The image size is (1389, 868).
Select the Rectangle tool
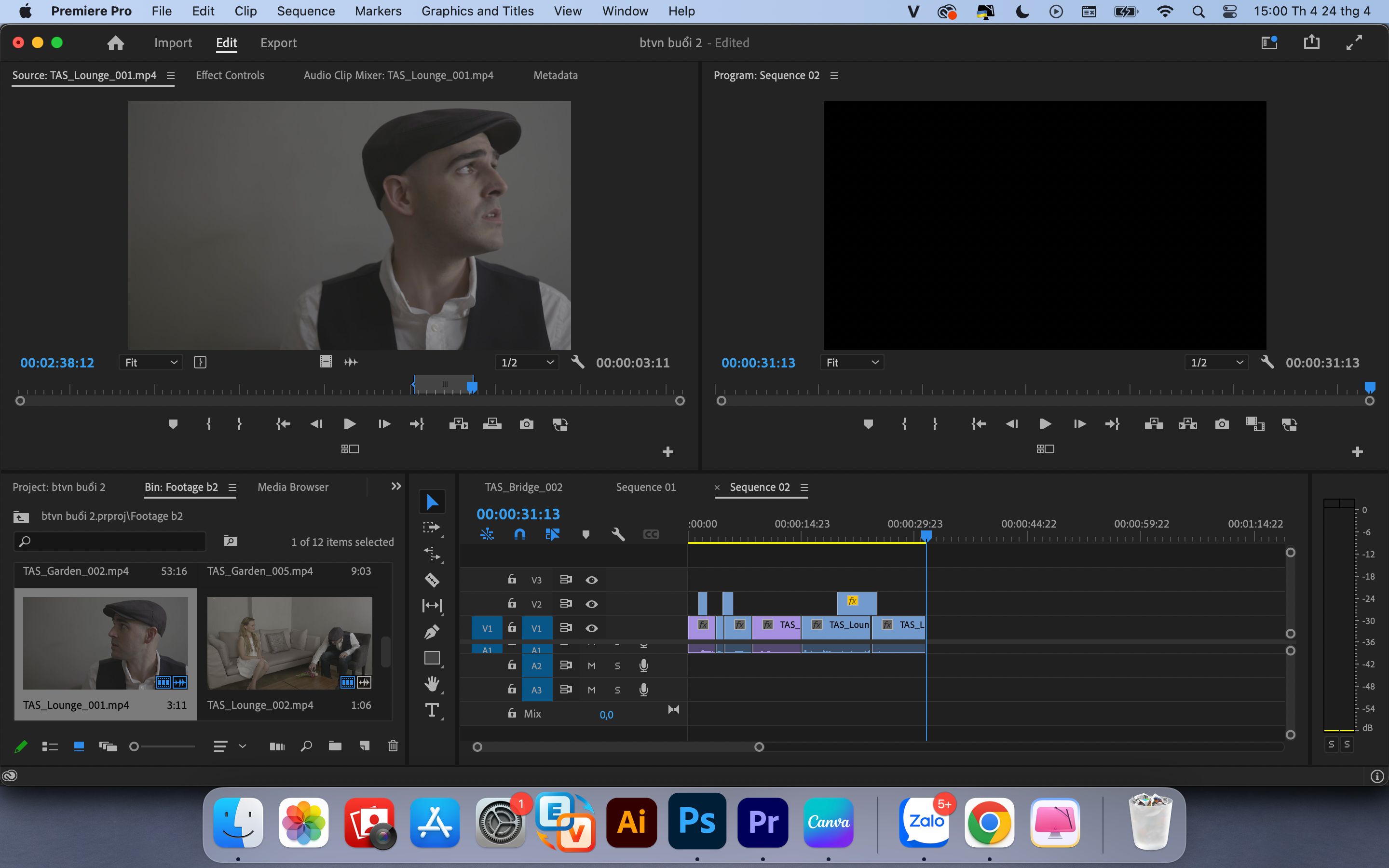(x=432, y=658)
